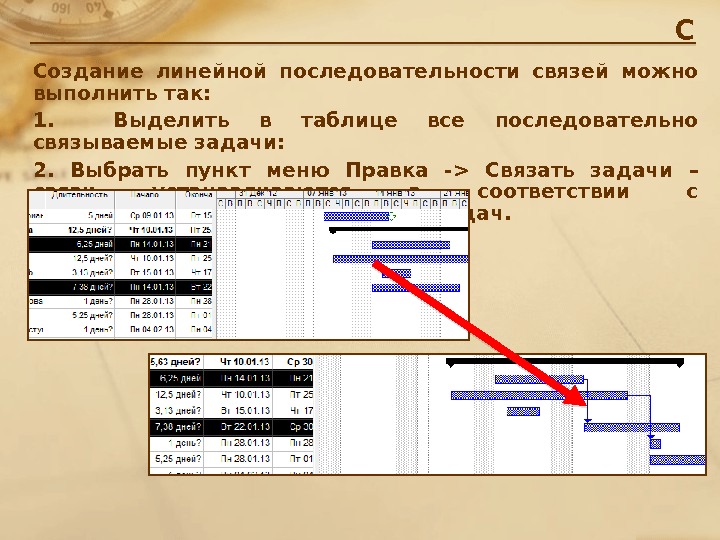This screenshot has width=720, height=540.
Task: Select highlighted '7,38 дней?' cell in upper table
Action: [x=92, y=287]
